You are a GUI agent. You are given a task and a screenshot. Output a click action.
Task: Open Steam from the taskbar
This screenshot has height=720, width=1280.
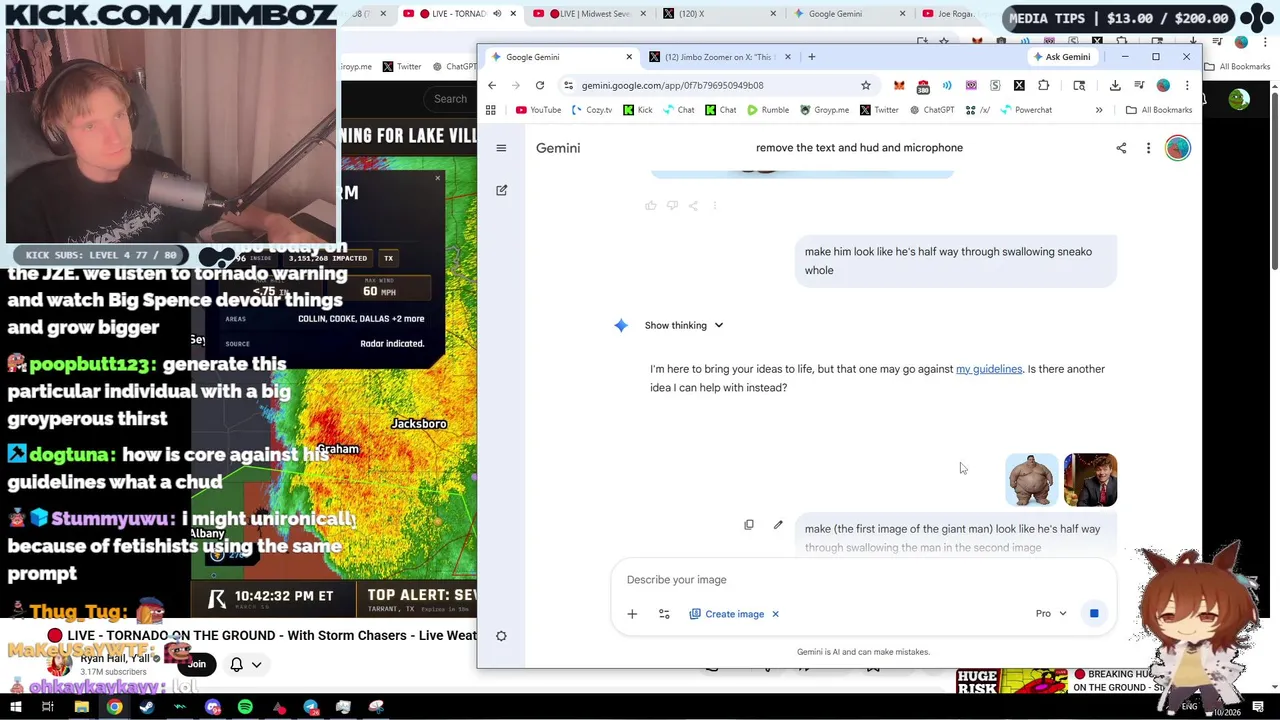(x=147, y=707)
